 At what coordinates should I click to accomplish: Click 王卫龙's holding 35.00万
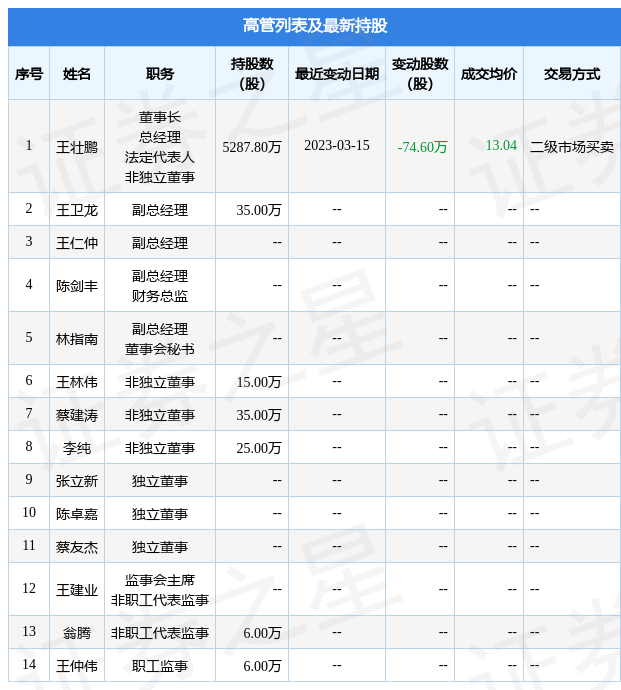[259, 210]
